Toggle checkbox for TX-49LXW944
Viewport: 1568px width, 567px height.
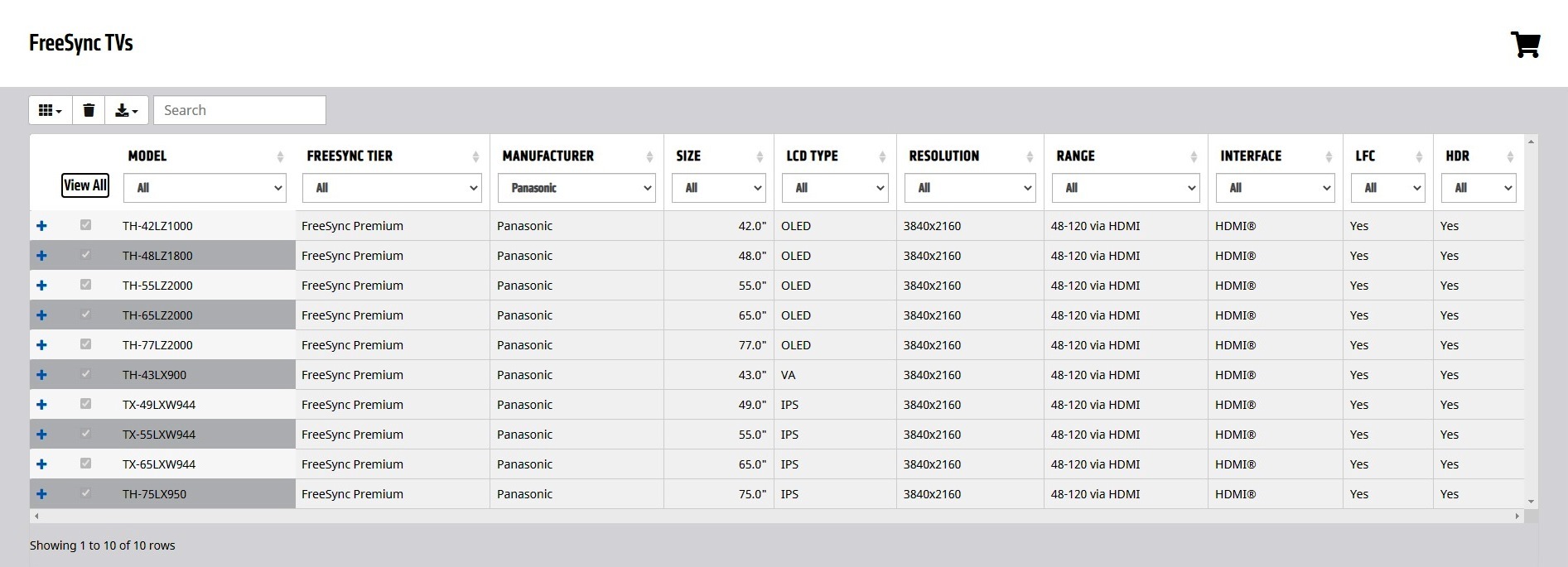[85, 404]
